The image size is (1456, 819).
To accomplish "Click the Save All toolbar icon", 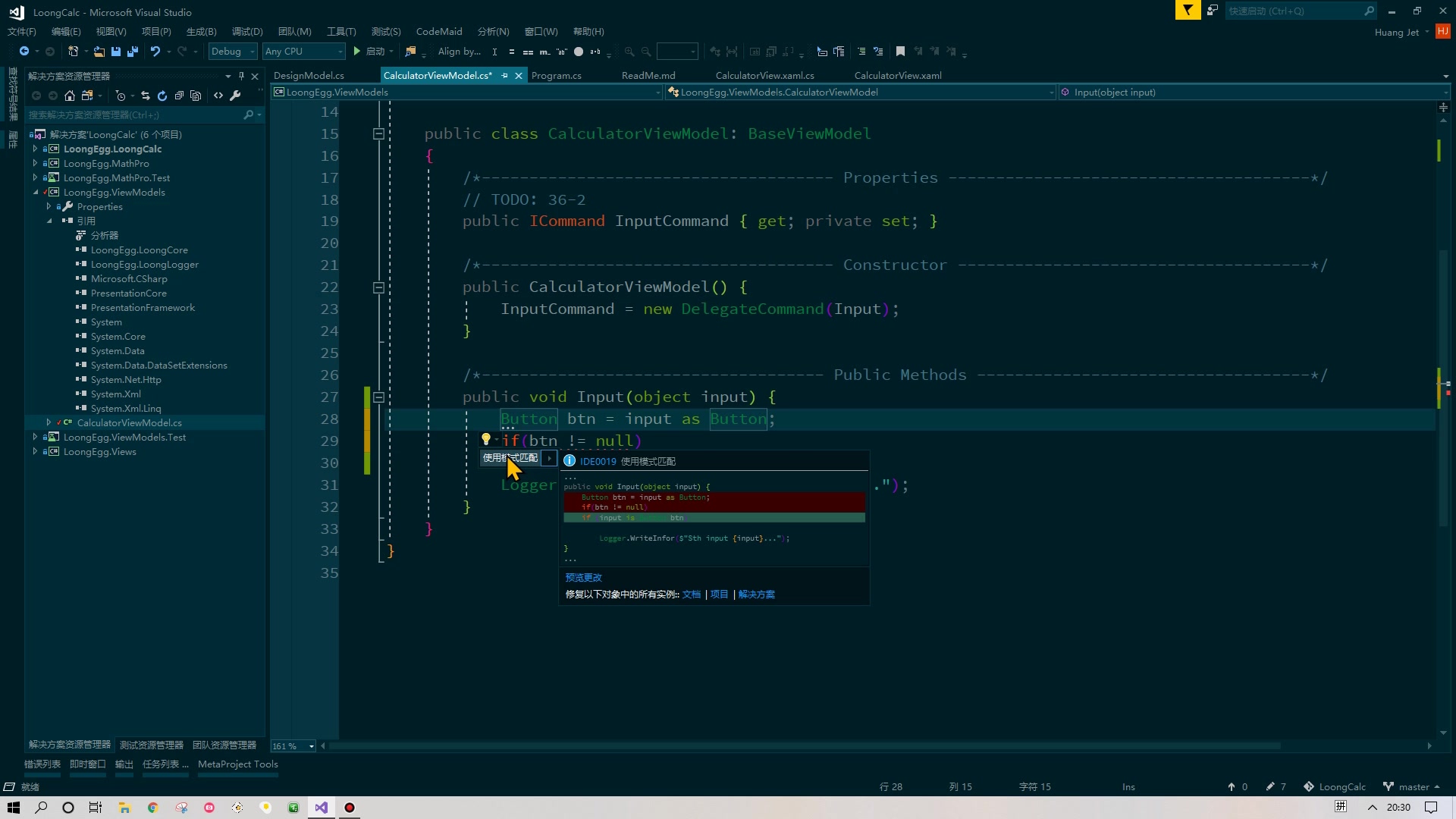I will point(132,52).
